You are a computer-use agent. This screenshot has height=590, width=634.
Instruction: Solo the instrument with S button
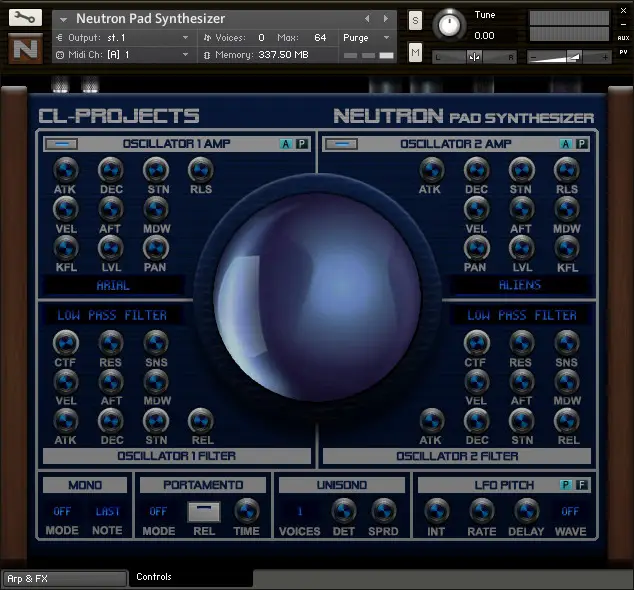(415, 20)
